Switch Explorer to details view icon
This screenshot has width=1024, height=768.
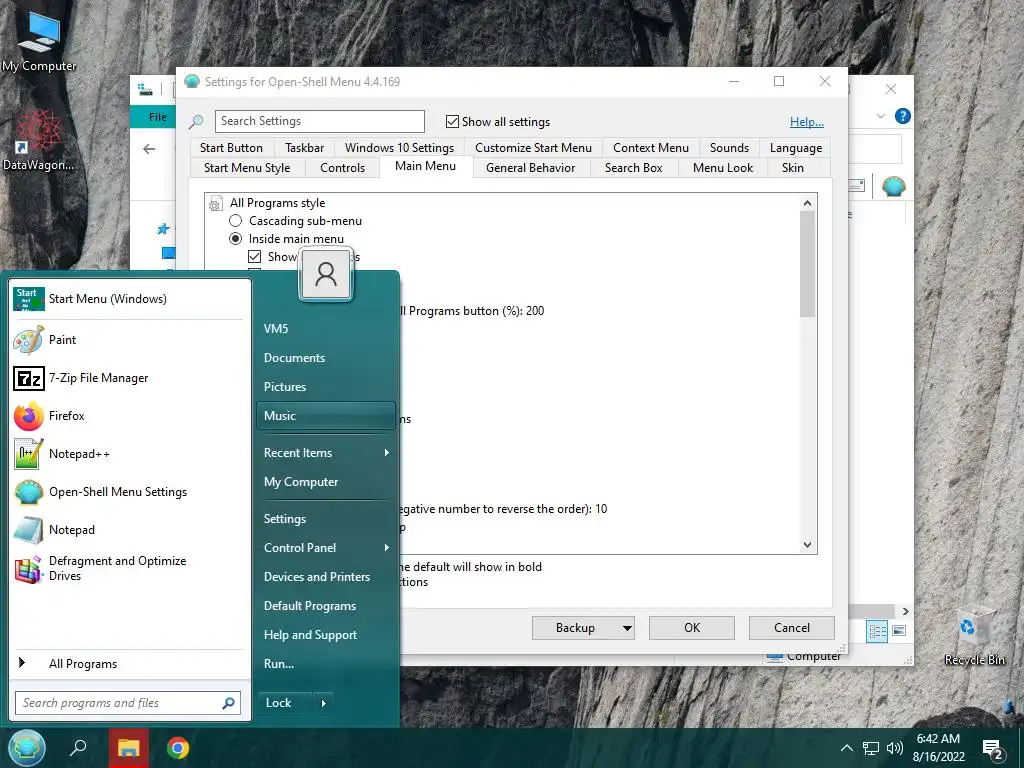coord(877,631)
